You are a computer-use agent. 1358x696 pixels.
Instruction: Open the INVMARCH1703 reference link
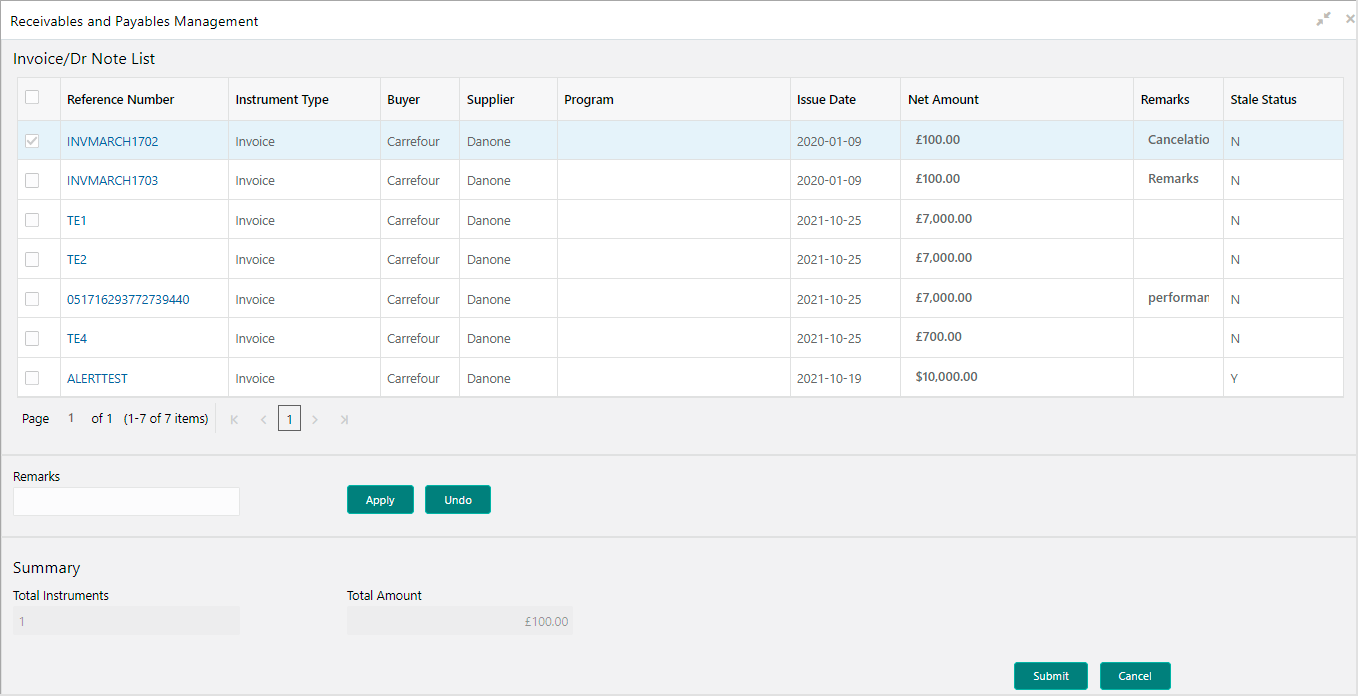[x=112, y=181]
